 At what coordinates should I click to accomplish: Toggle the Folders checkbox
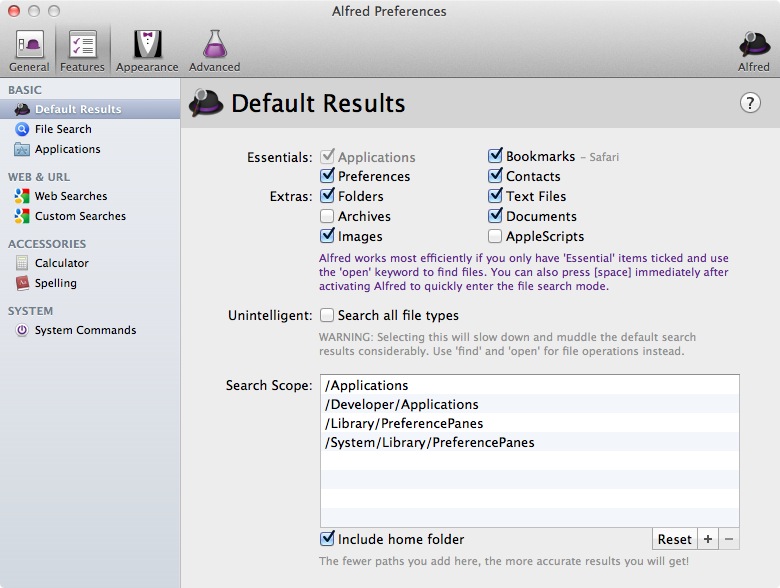(327, 196)
